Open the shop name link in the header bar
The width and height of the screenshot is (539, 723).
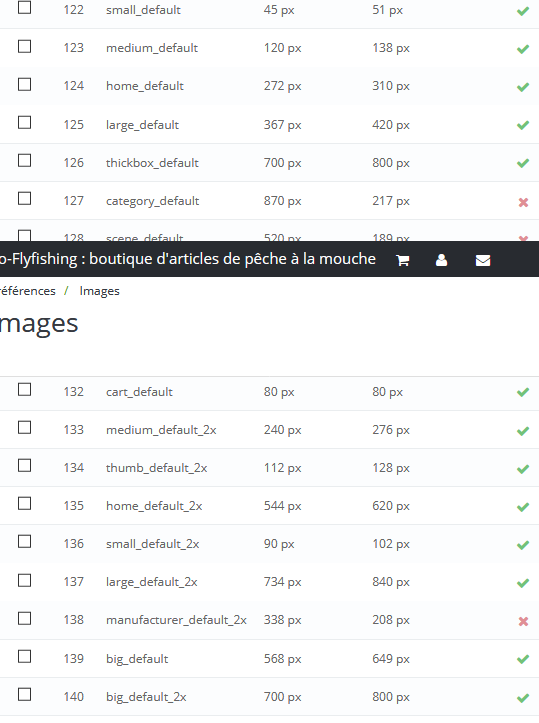coord(188,259)
